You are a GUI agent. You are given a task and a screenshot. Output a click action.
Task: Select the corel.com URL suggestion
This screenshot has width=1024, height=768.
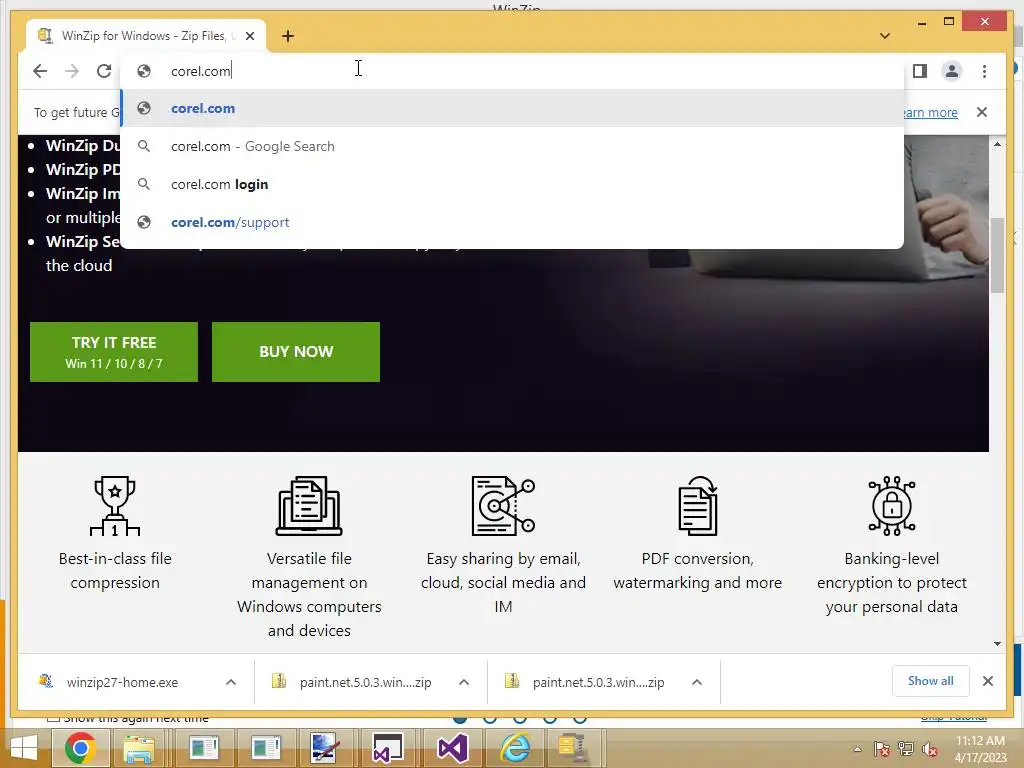tap(513, 108)
